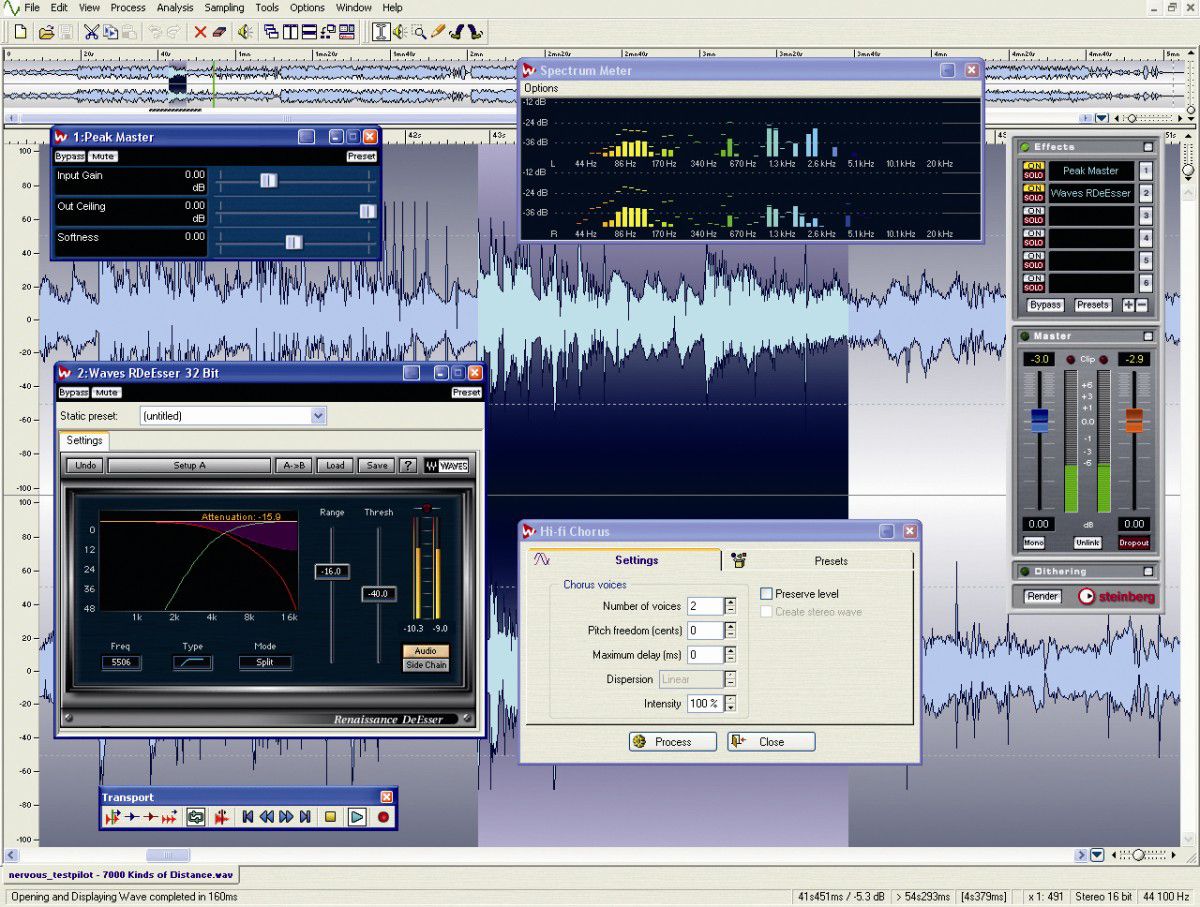This screenshot has width=1200, height=907.
Task: Select the pencil draw tool
Action: coord(438,32)
